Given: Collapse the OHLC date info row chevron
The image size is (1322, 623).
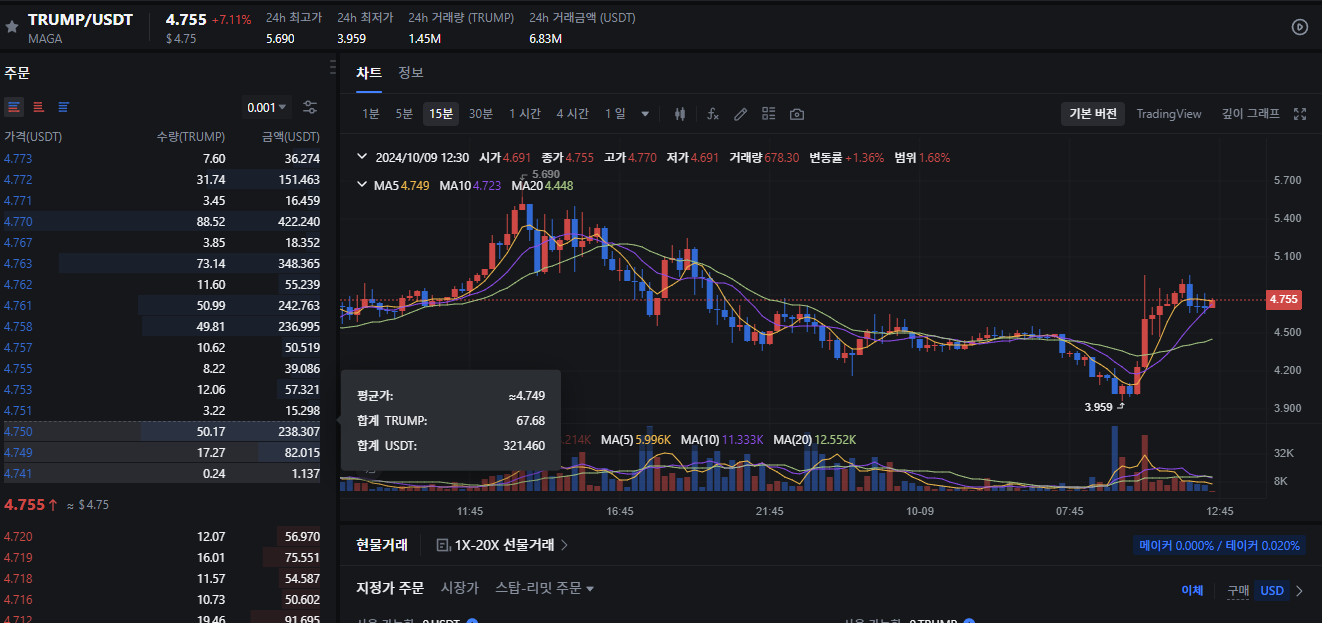Looking at the screenshot, I should 362,157.
